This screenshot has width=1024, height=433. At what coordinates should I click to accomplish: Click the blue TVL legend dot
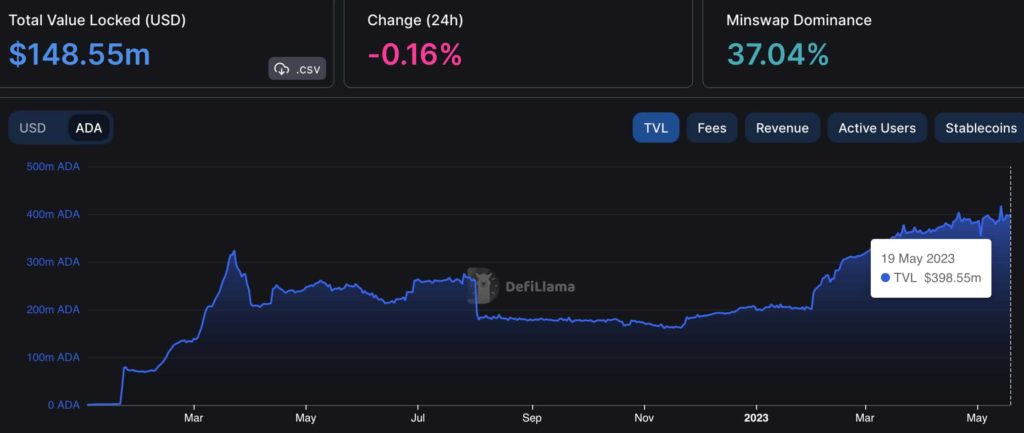pos(886,278)
